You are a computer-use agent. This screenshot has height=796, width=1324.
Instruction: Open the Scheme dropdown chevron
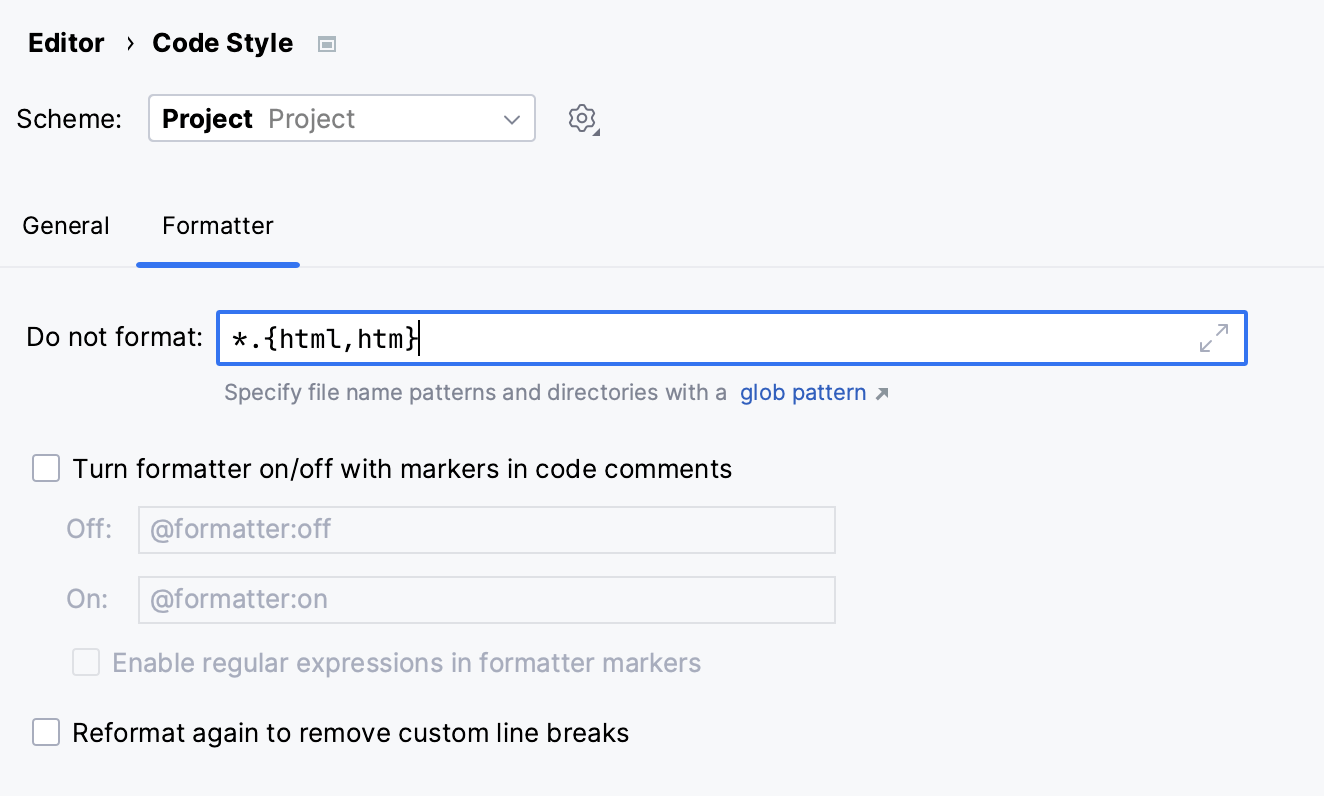[x=511, y=118]
